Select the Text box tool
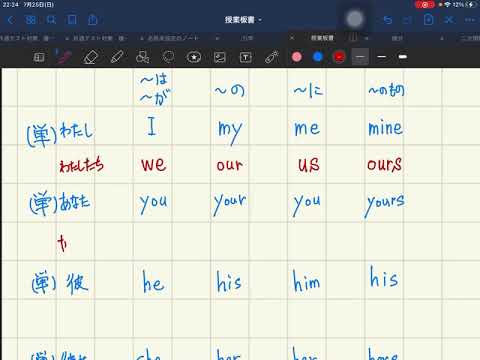 246,57
